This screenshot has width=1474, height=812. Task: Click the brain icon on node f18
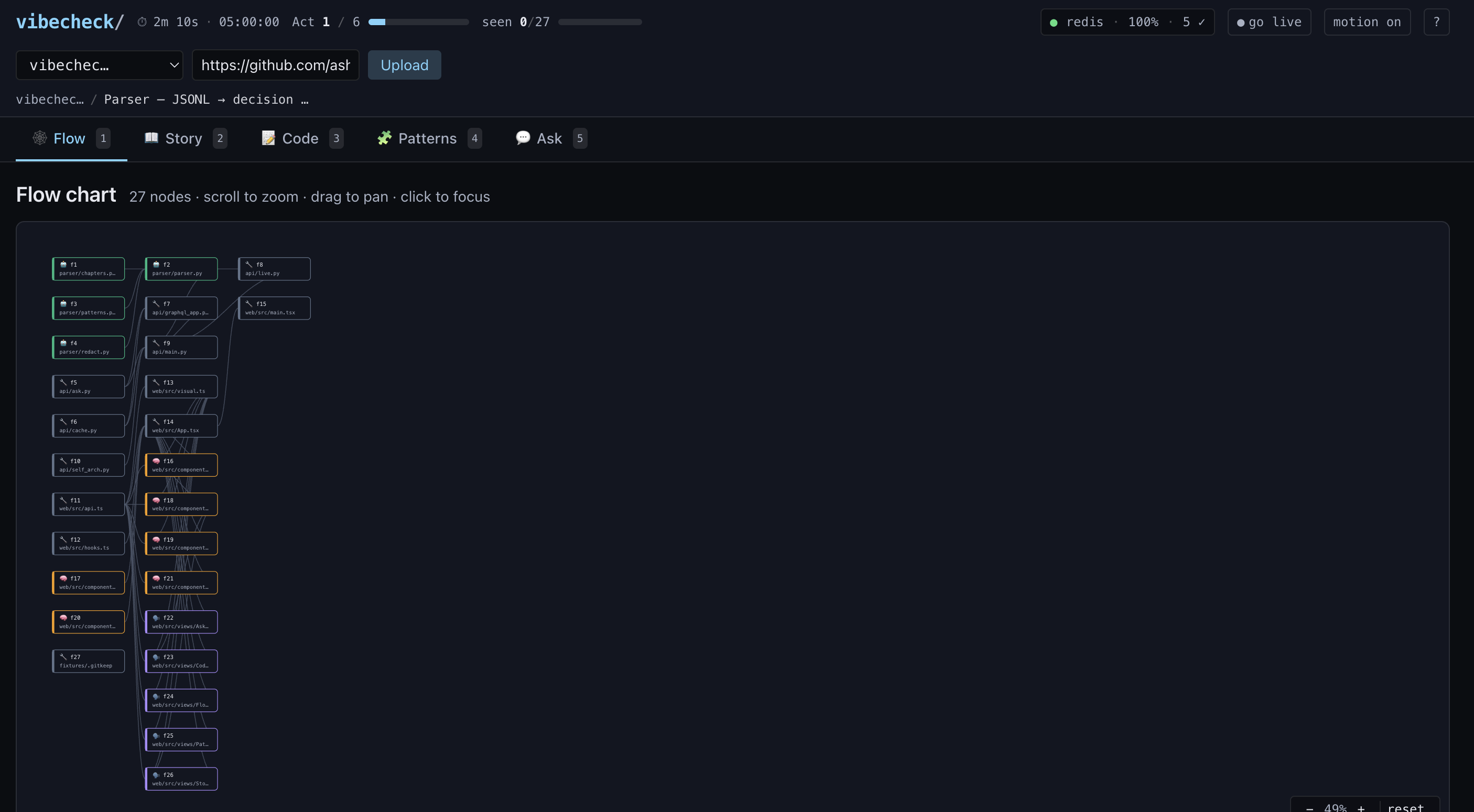pyautogui.click(x=156, y=500)
